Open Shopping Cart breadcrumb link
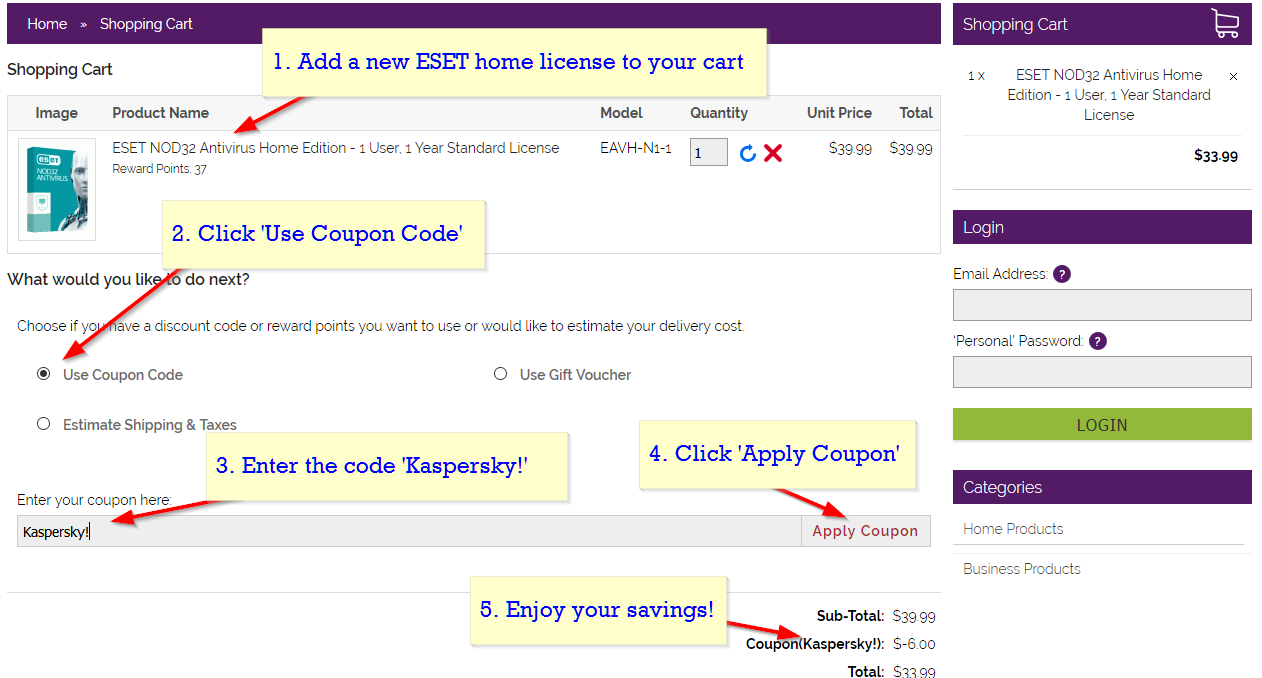The width and height of the screenshot is (1262, 678). coord(146,24)
